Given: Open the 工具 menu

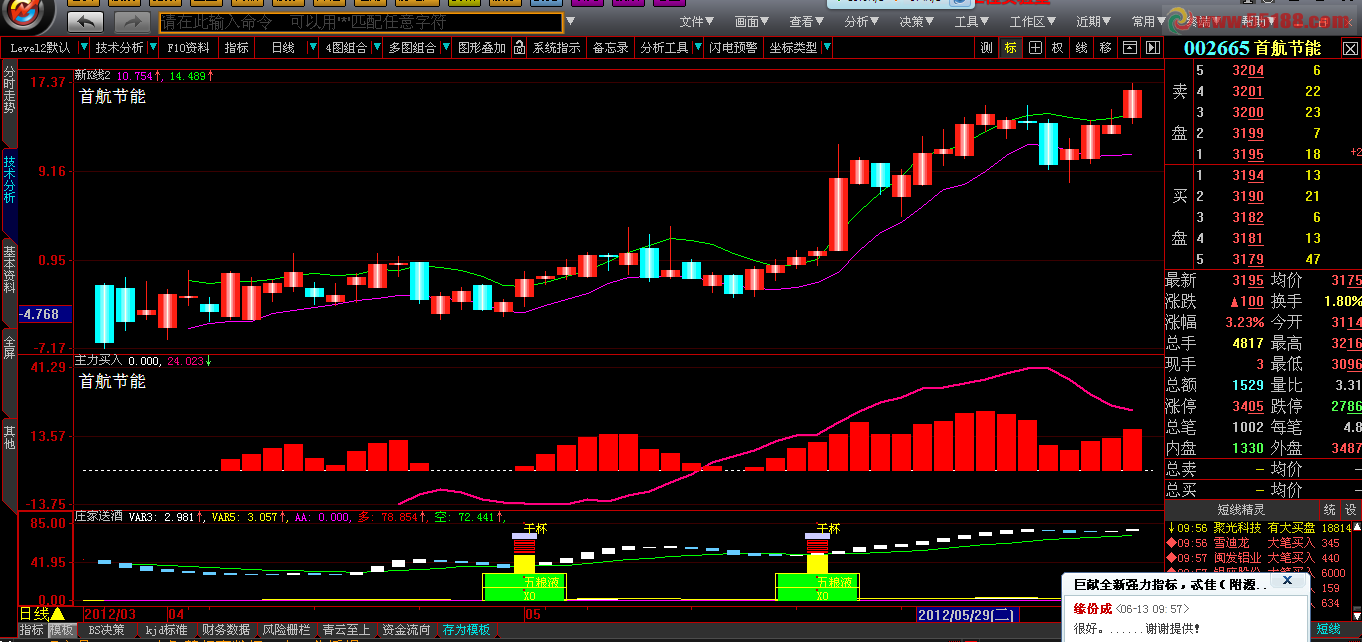Looking at the screenshot, I should click(972, 21).
